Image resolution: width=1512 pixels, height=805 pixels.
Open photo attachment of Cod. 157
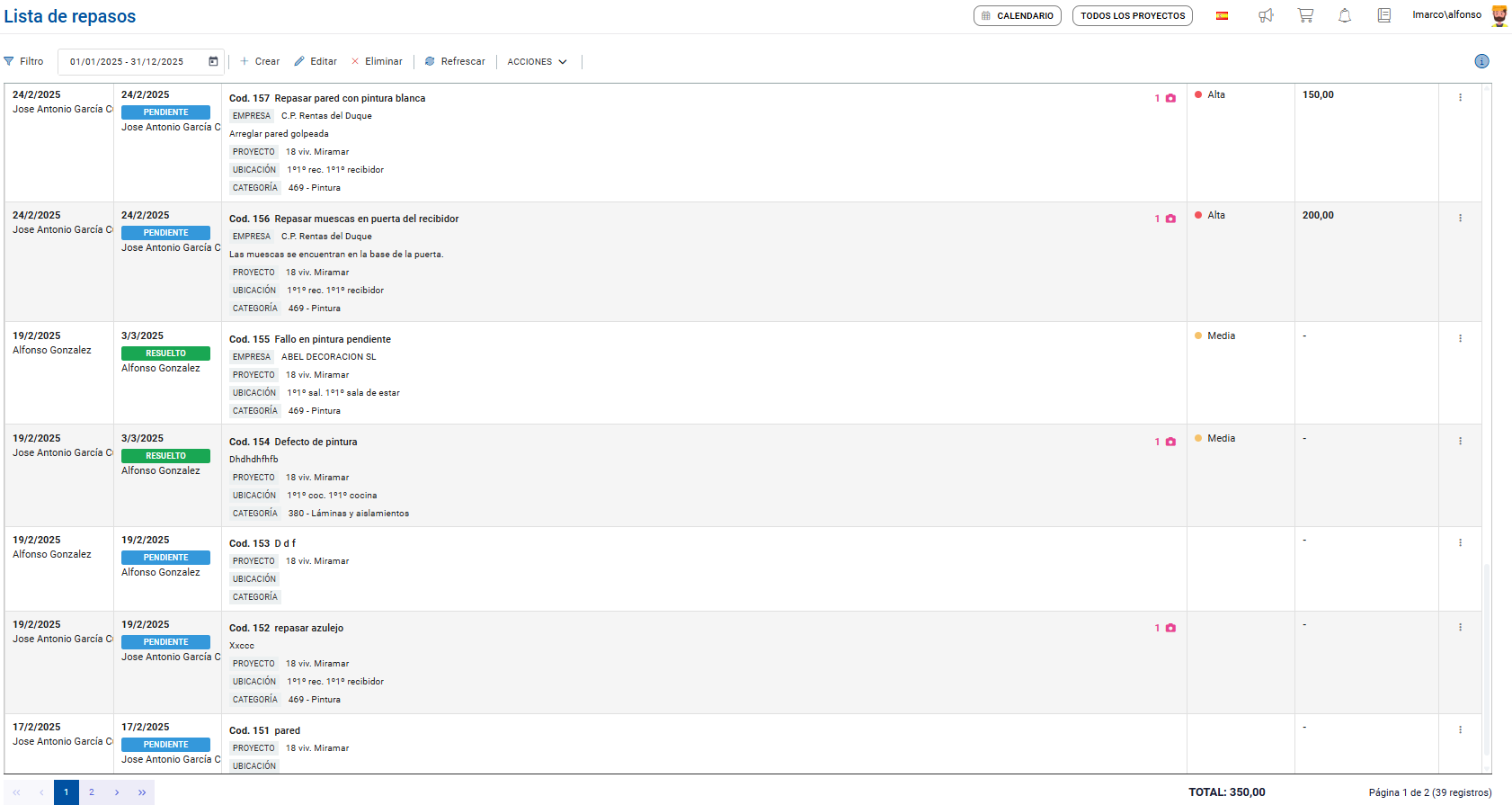pyautogui.click(x=1170, y=98)
